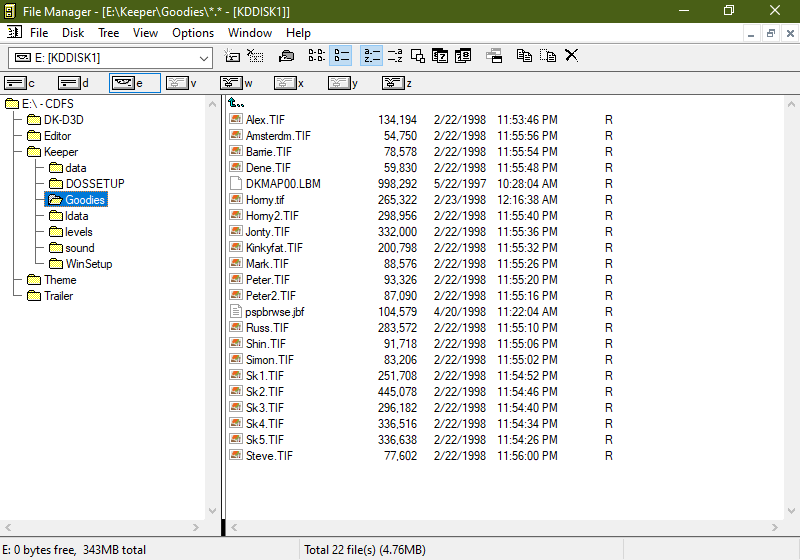
Task: Open the Options menu
Action: pos(193,33)
